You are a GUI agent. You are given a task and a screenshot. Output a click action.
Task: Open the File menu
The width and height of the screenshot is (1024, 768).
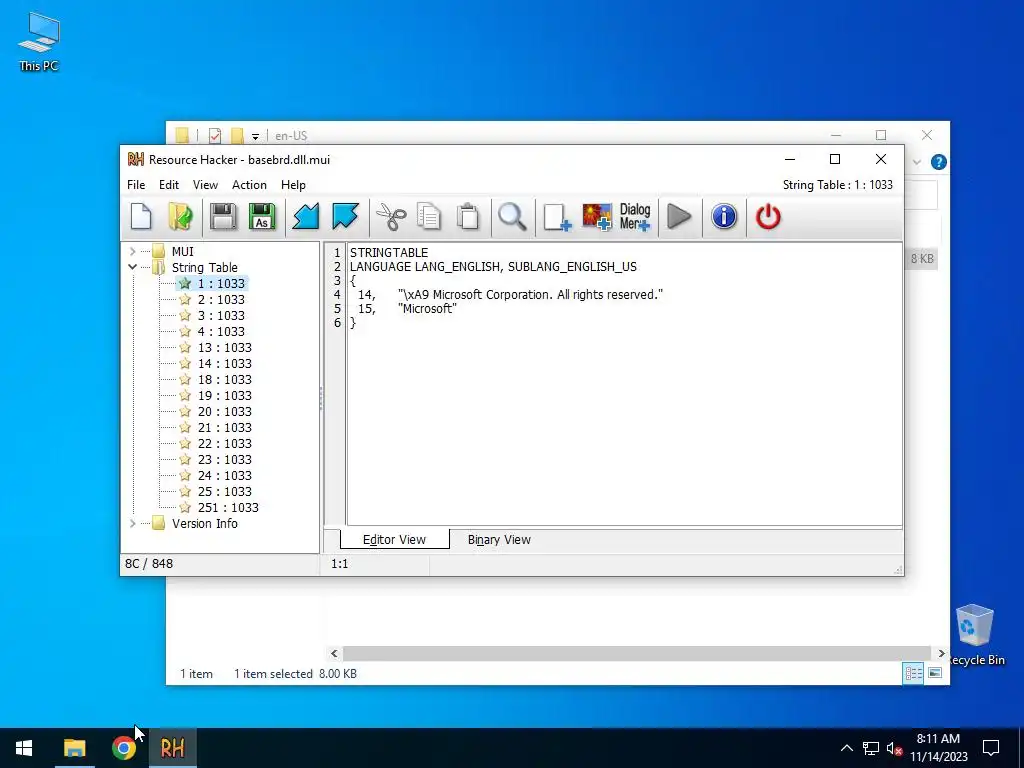coord(136,185)
